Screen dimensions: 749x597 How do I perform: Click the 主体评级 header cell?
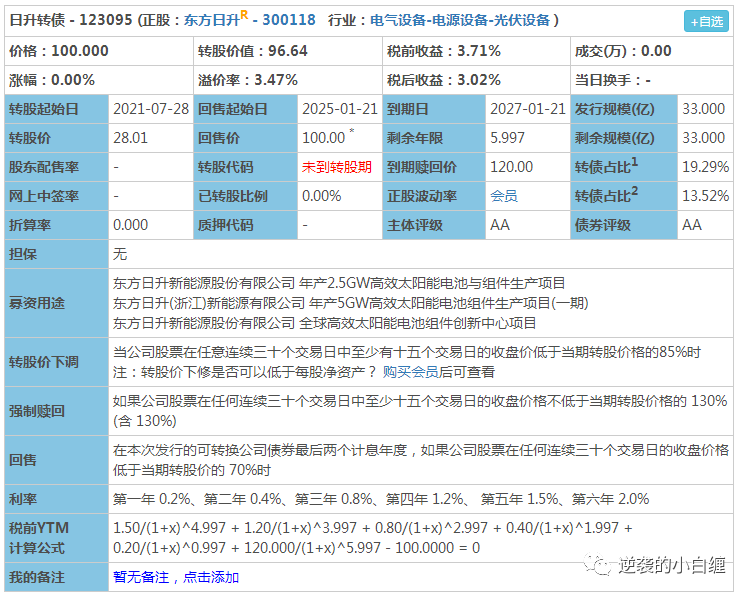click(x=434, y=225)
